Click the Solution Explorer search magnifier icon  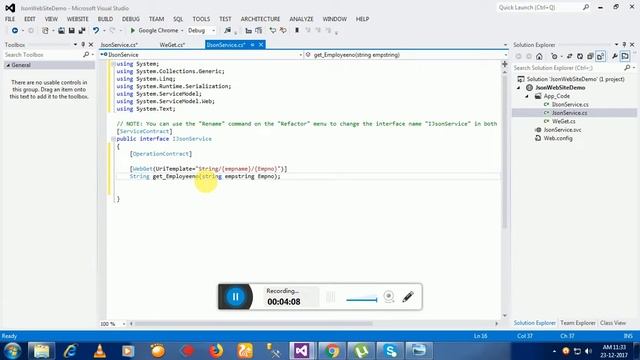coord(627,68)
